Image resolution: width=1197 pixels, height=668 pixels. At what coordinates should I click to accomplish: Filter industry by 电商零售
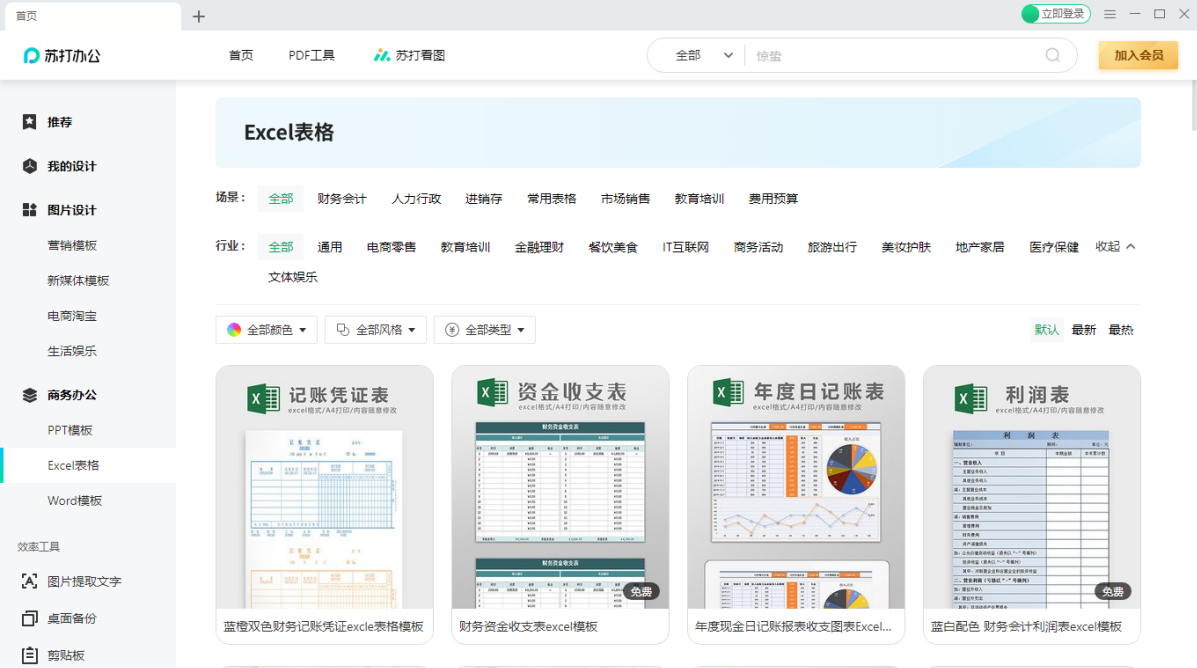pos(391,247)
